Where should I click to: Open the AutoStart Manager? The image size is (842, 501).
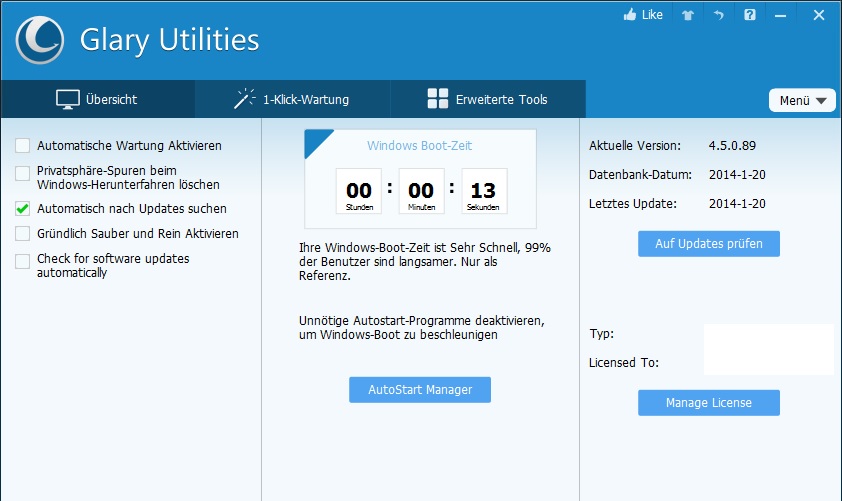(x=420, y=390)
